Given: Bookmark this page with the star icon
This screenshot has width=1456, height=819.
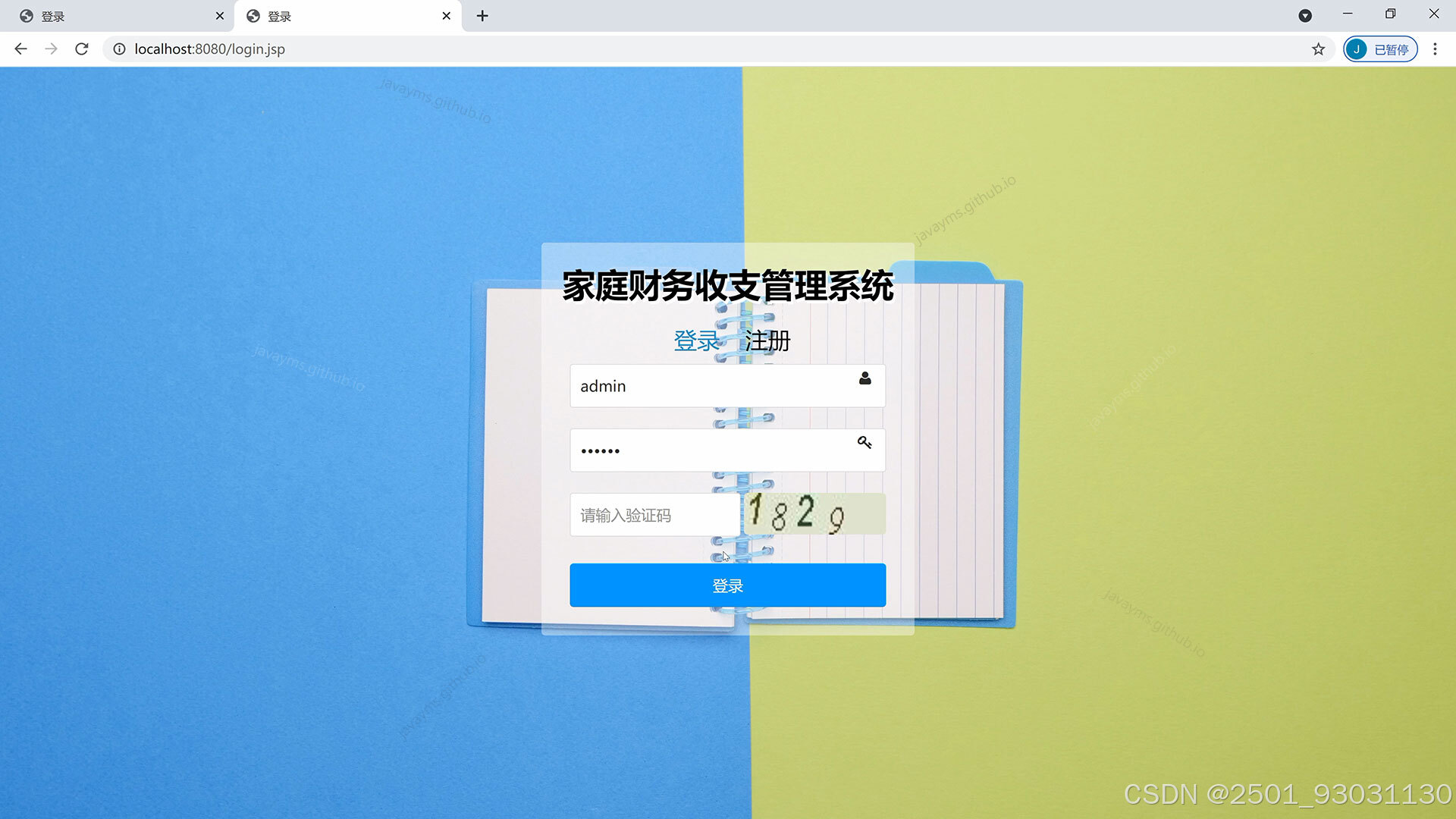Looking at the screenshot, I should click(1318, 49).
